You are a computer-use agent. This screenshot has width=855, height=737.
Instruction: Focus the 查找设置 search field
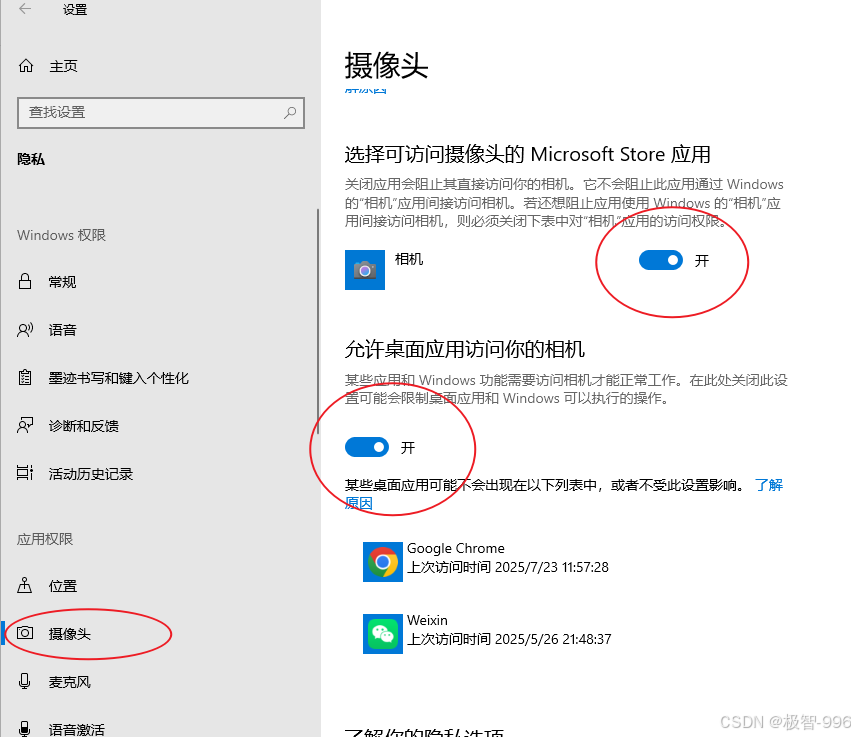pos(161,113)
